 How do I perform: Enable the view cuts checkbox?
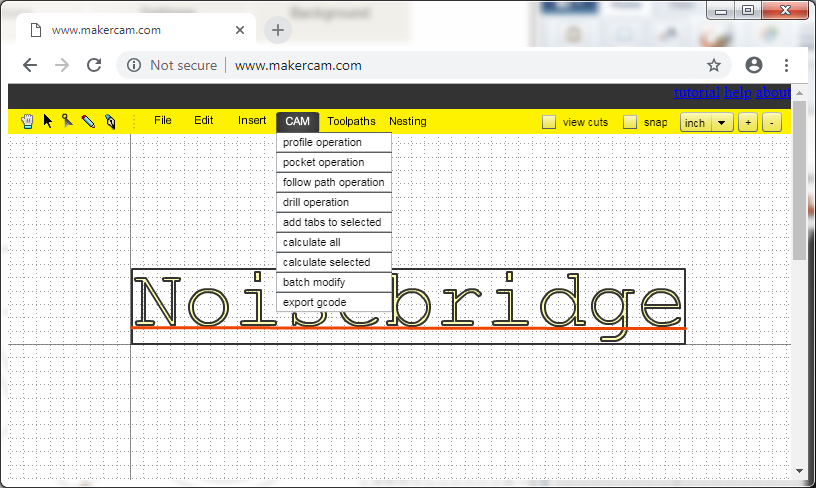click(549, 122)
